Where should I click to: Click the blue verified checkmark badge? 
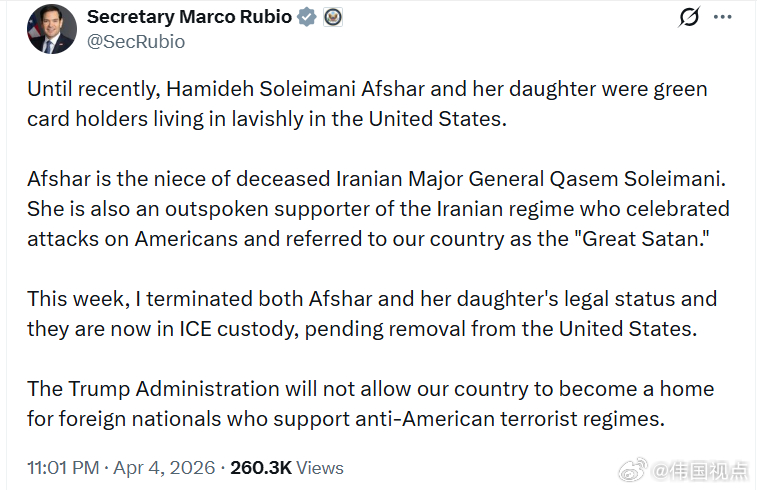pos(308,17)
